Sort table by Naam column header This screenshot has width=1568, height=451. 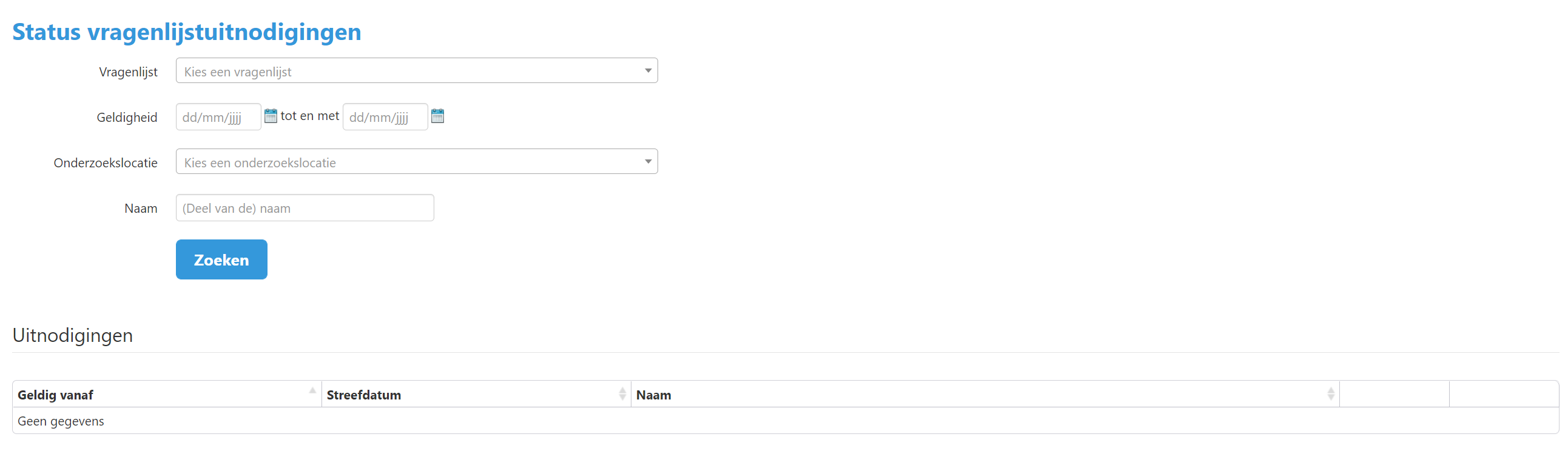pos(653,395)
